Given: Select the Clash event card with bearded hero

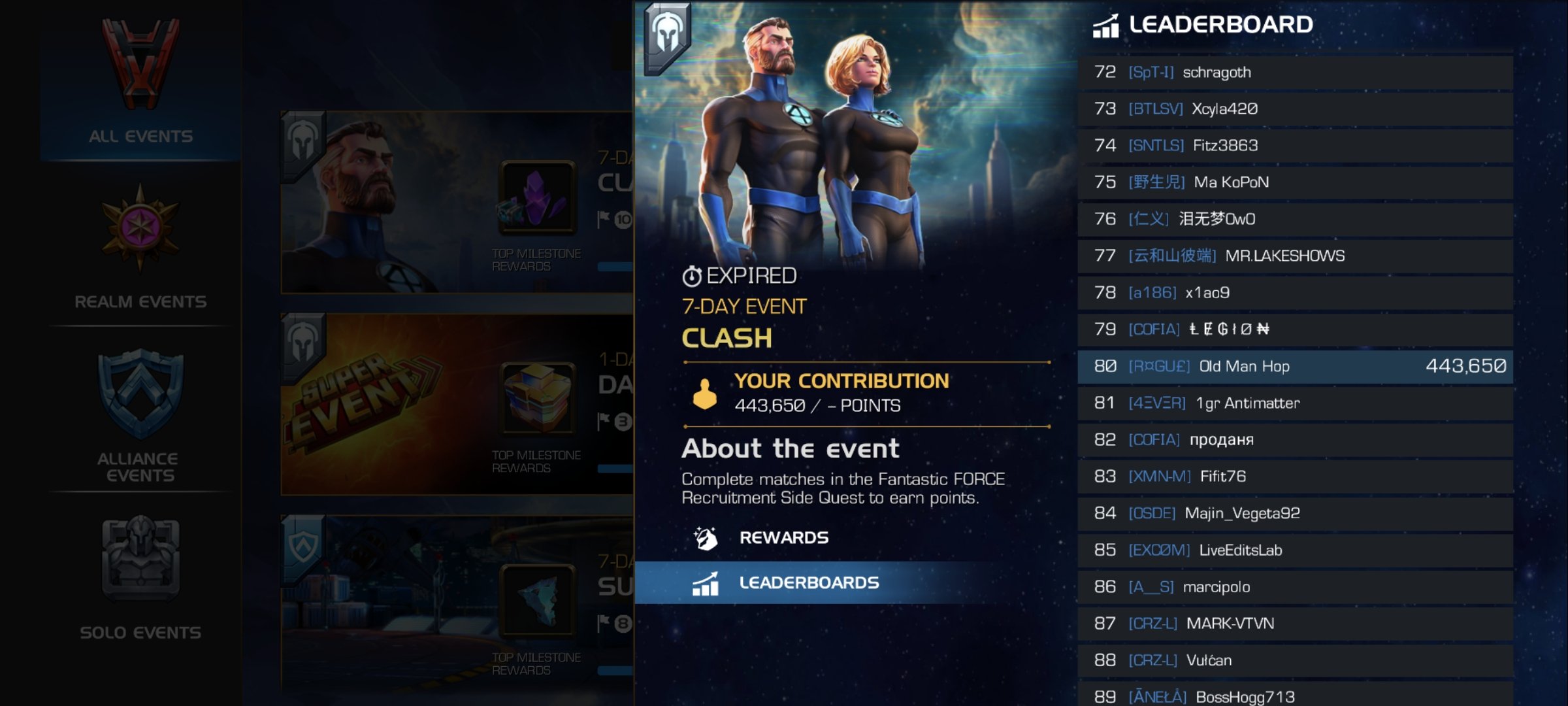Looking at the screenshot, I should (x=457, y=202).
